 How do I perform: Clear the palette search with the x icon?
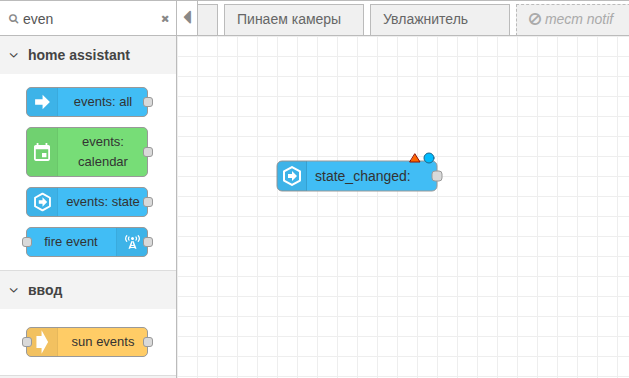(x=165, y=19)
